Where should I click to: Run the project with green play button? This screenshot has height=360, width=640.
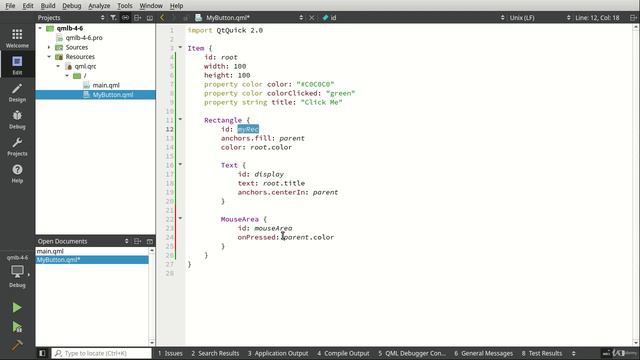click(17, 307)
